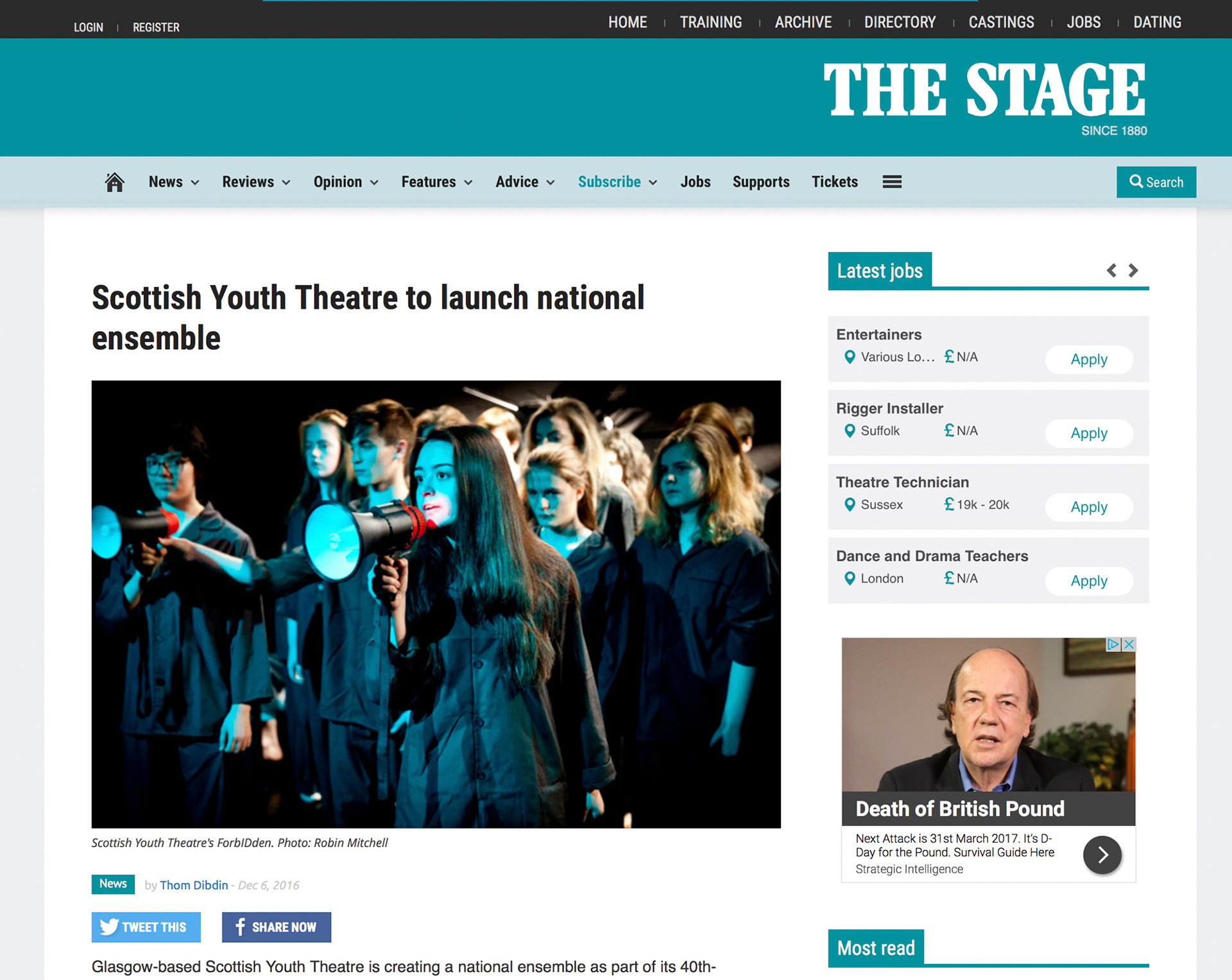Open the Archive top menu item
1232x980 pixels.
pos(803,22)
